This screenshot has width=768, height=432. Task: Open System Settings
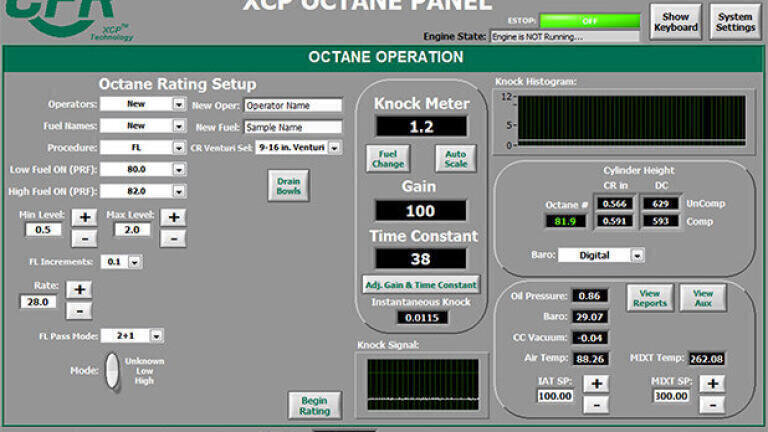735,22
